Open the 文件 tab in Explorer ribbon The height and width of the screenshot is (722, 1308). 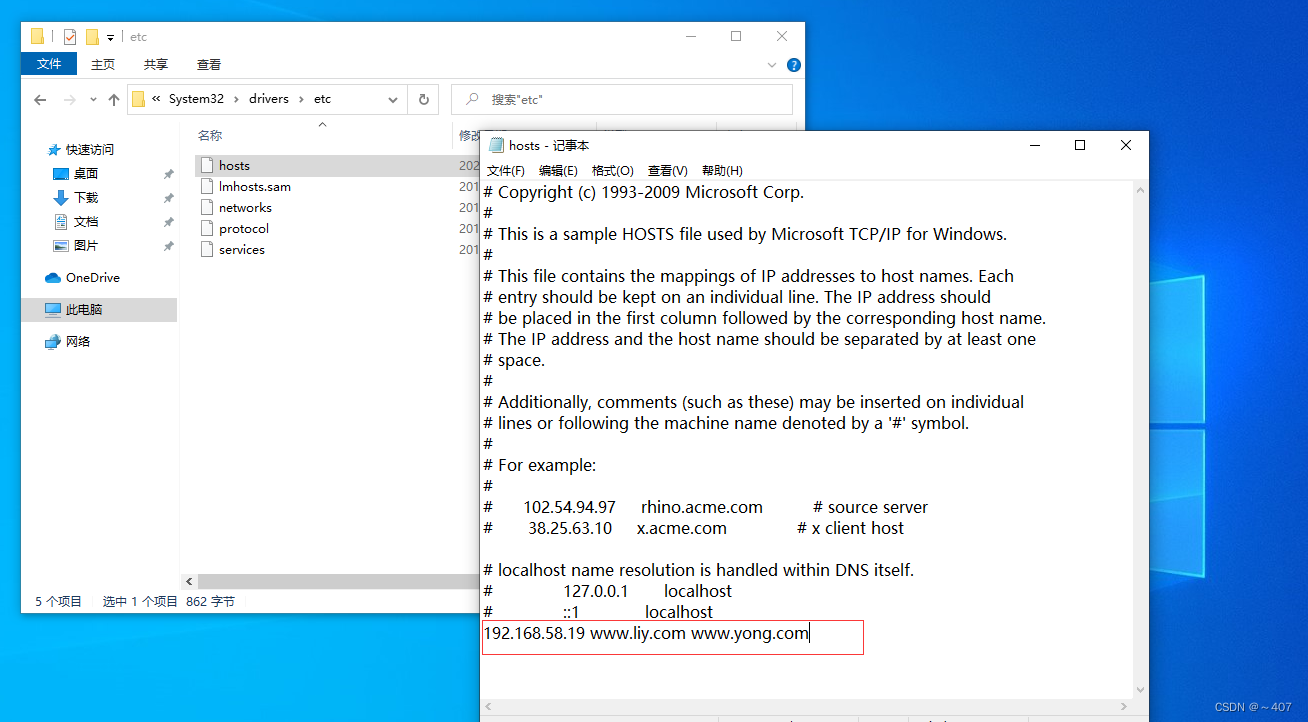coord(49,64)
